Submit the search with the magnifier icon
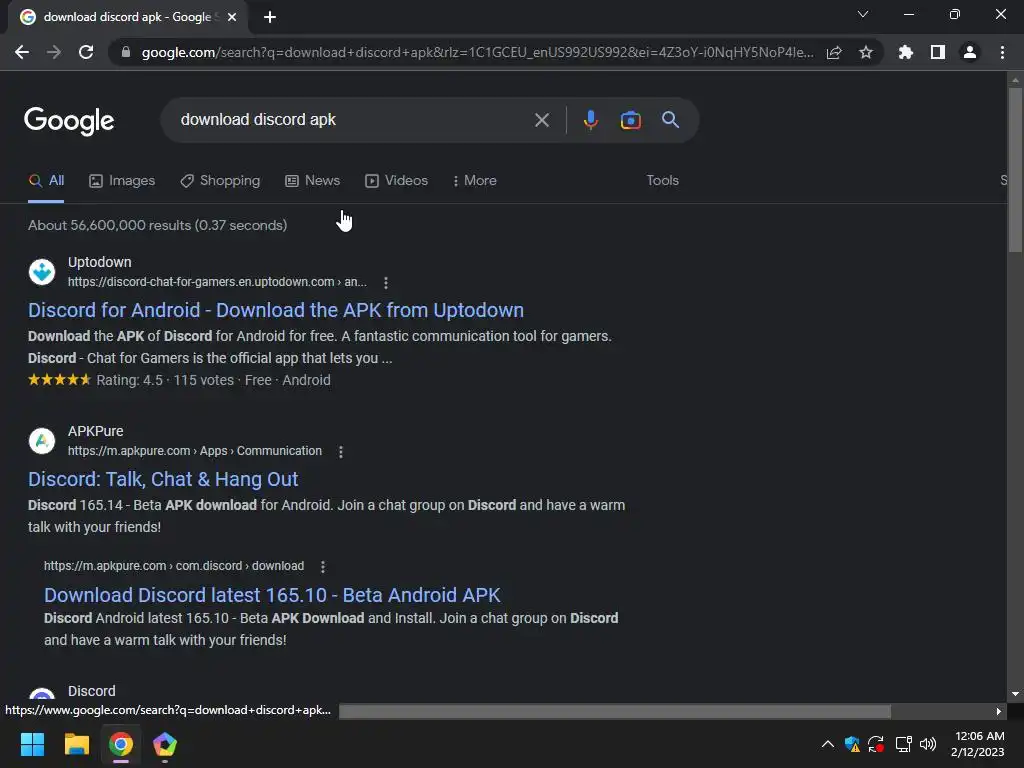Screen dimensions: 1024x768 [x=670, y=120]
